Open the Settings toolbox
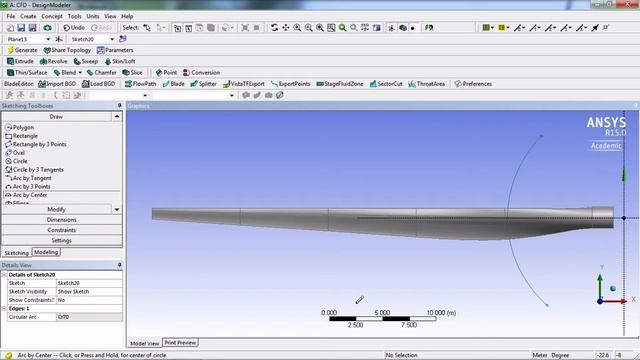The image size is (640, 360). (62, 241)
